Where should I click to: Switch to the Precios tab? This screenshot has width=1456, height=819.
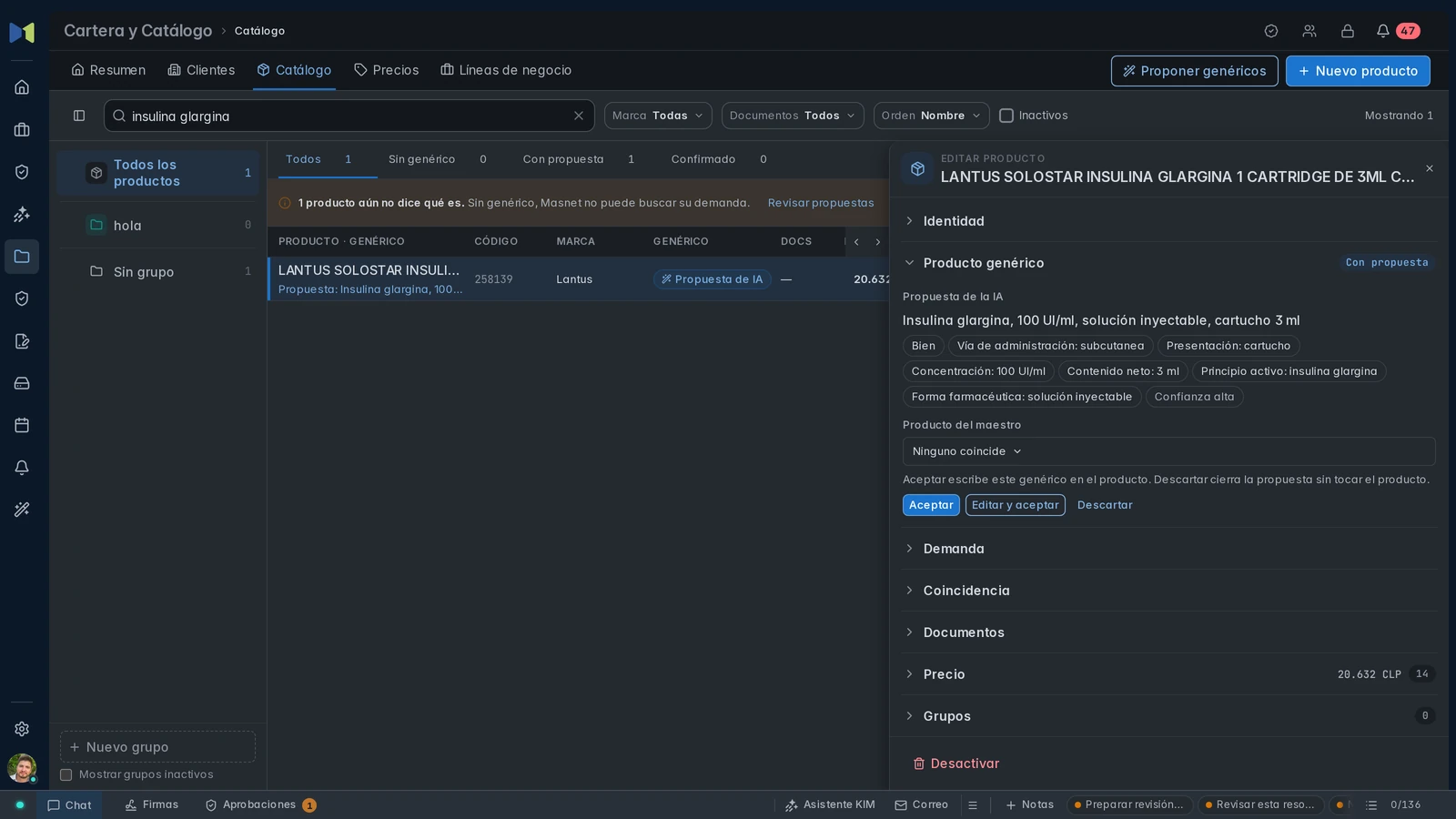click(386, 70)
